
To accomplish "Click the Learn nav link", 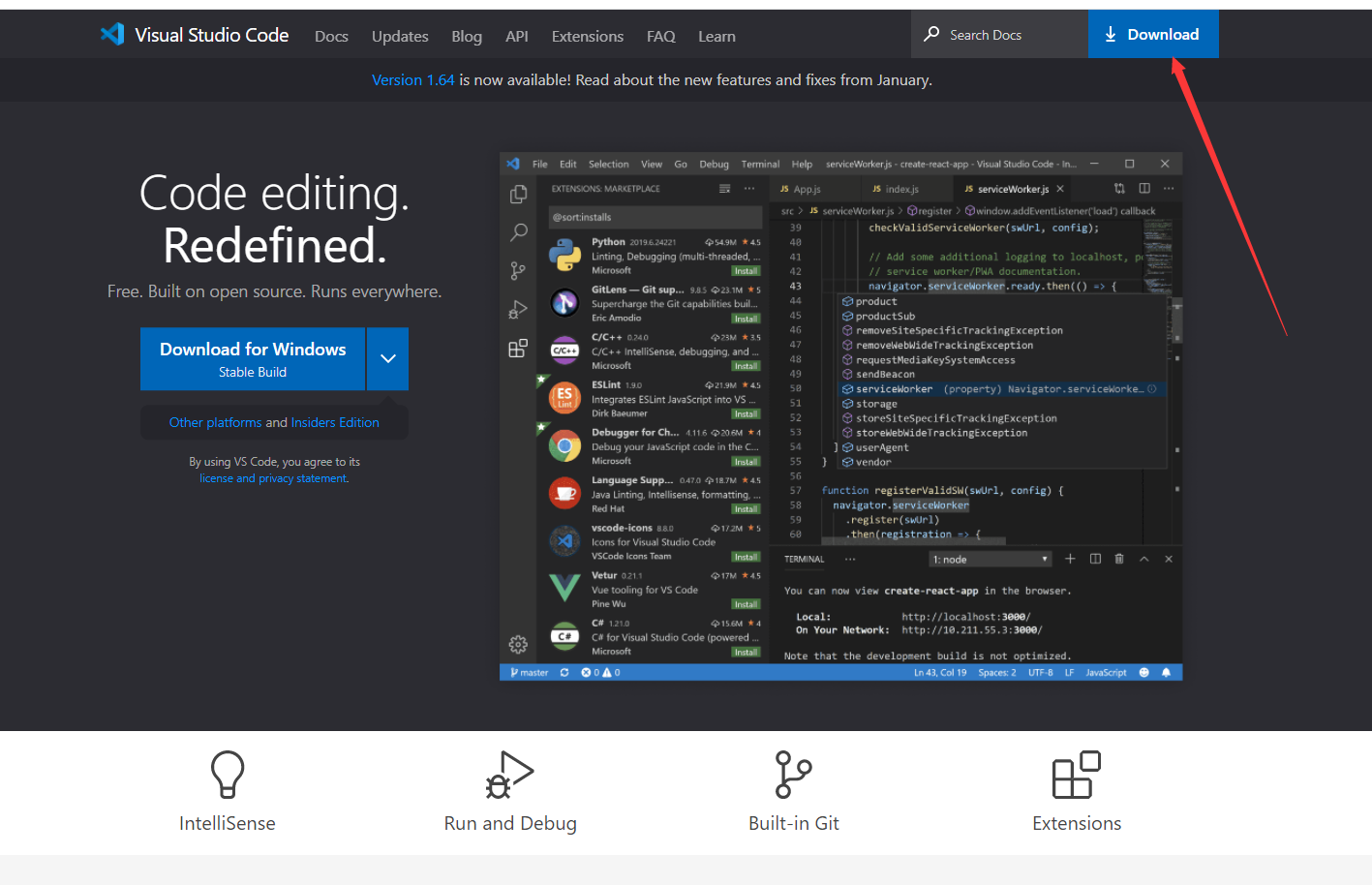I will pos(716,36).
